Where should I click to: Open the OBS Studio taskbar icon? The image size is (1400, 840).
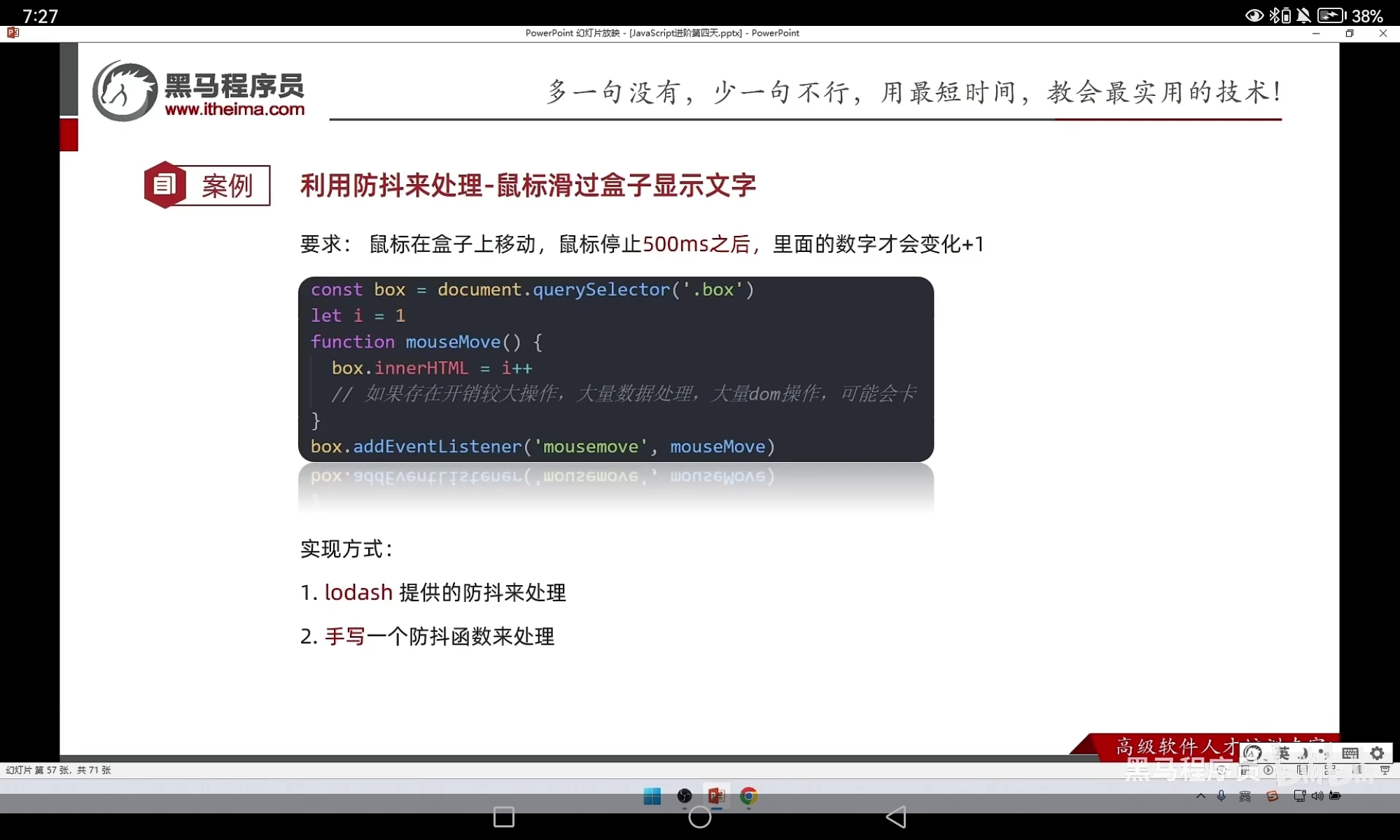(685, 796)
